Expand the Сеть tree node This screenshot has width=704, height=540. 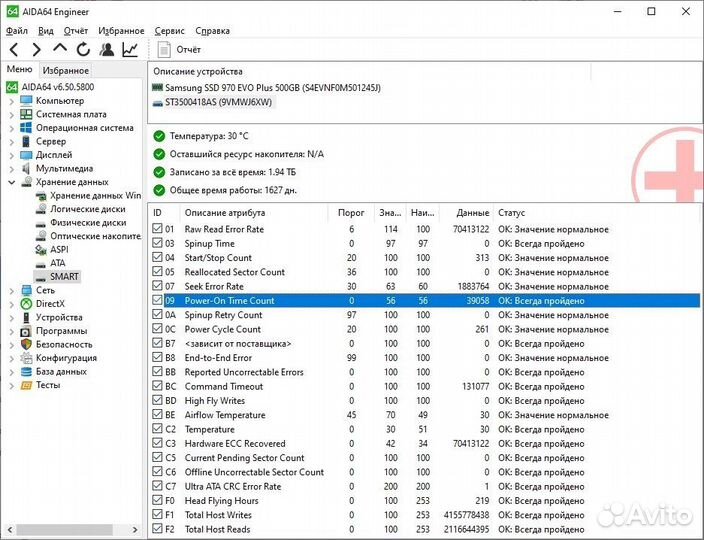(x=12, y=291)
